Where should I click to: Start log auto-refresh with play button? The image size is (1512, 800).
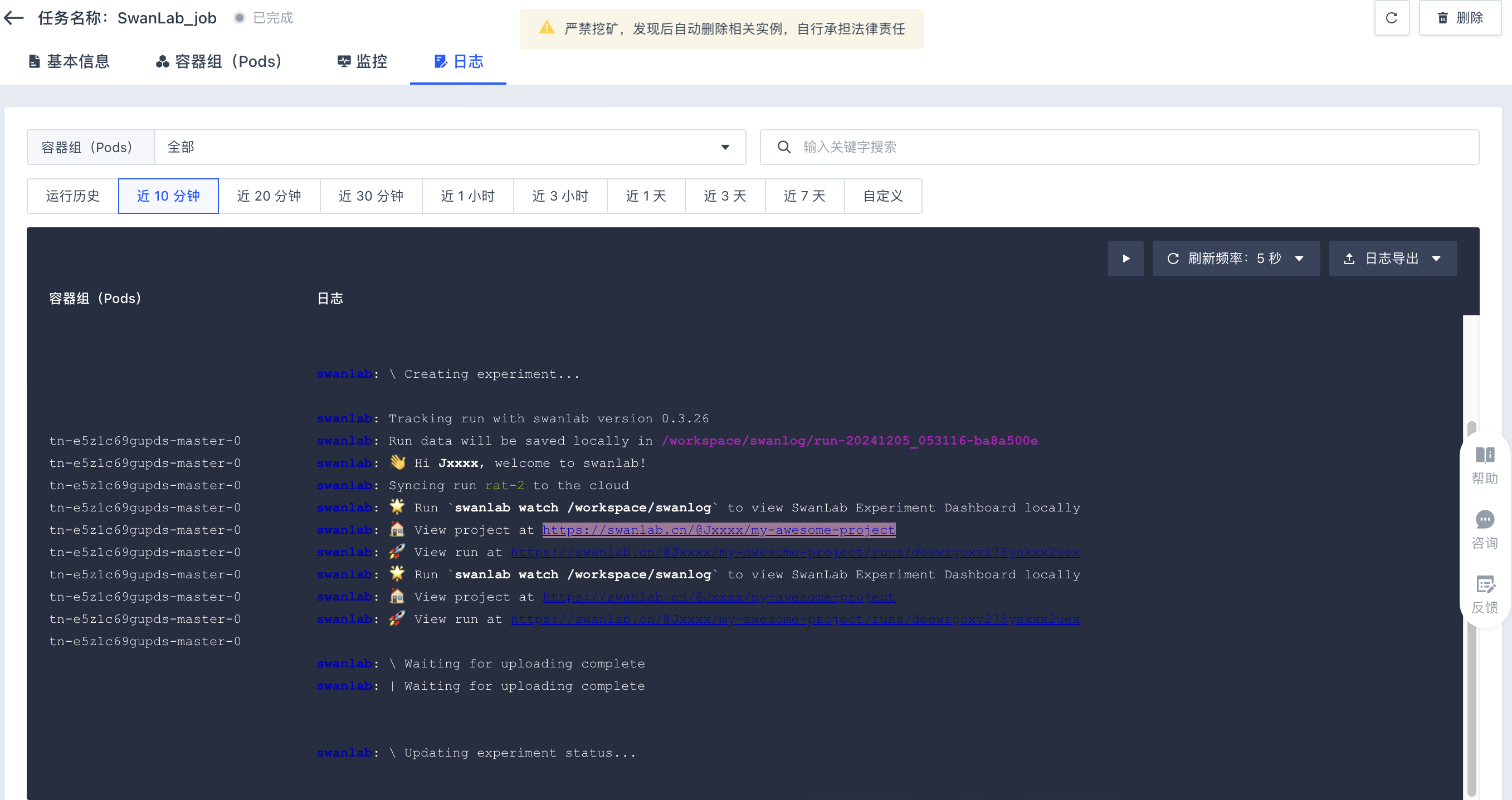pos(1126,259)
